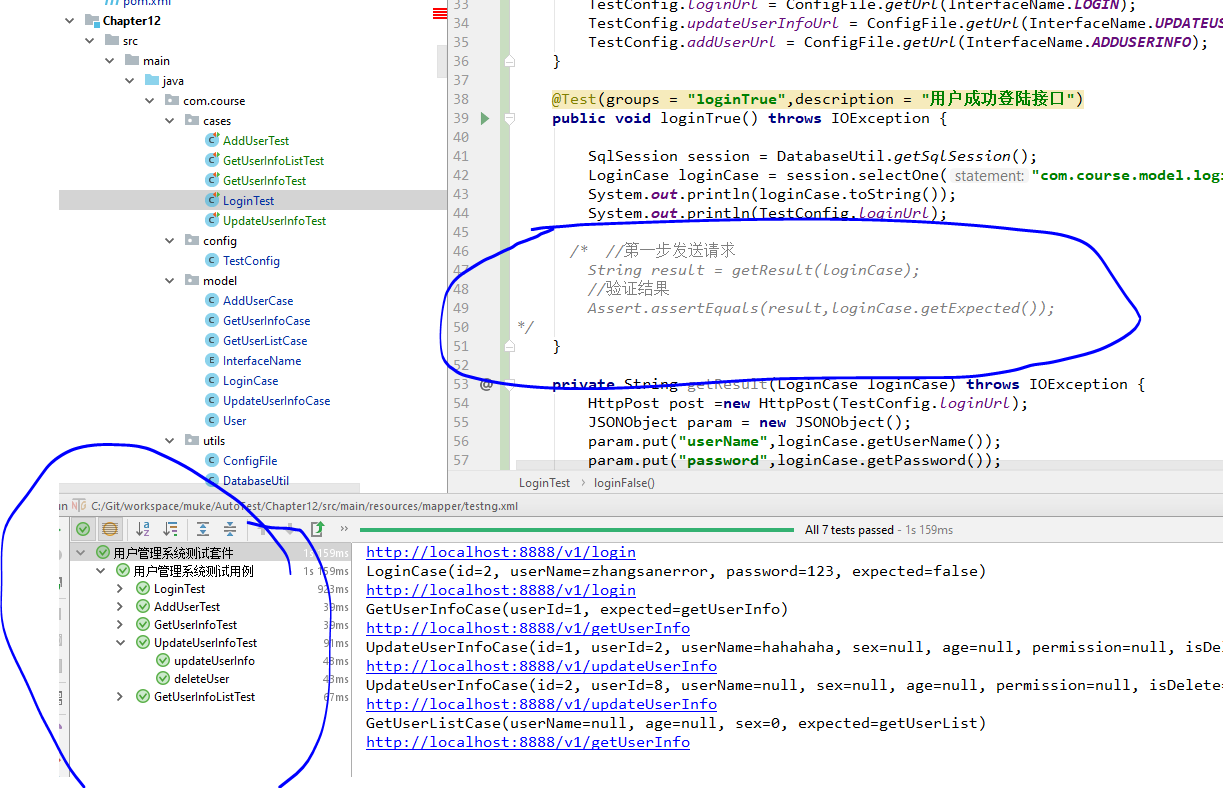The width and height of the screenshot is (1223, 788).
Task: Open DatabaseUtil class under utils
Action: [256, 481]
